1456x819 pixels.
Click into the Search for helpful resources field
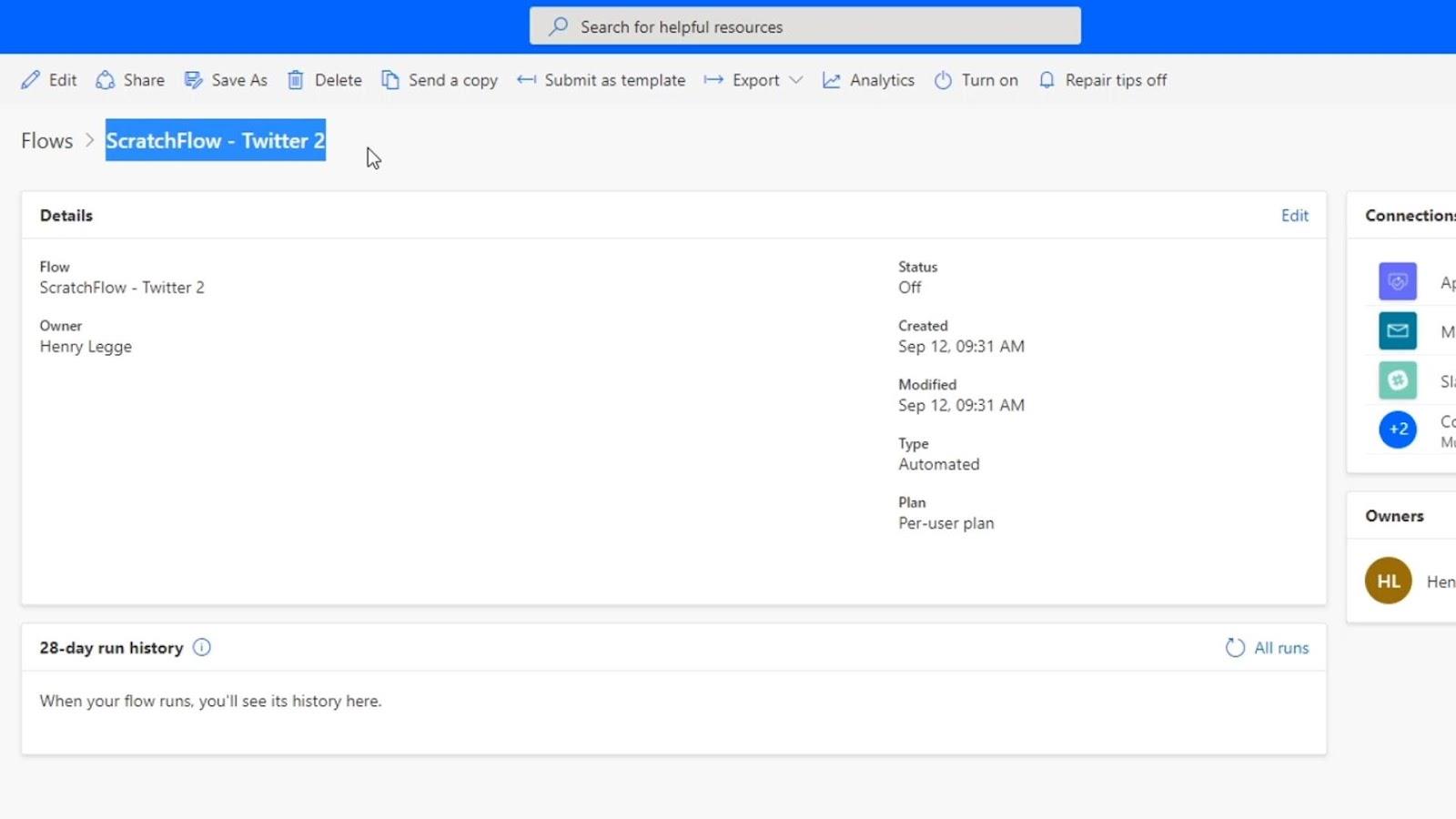(x=805, y=26)
